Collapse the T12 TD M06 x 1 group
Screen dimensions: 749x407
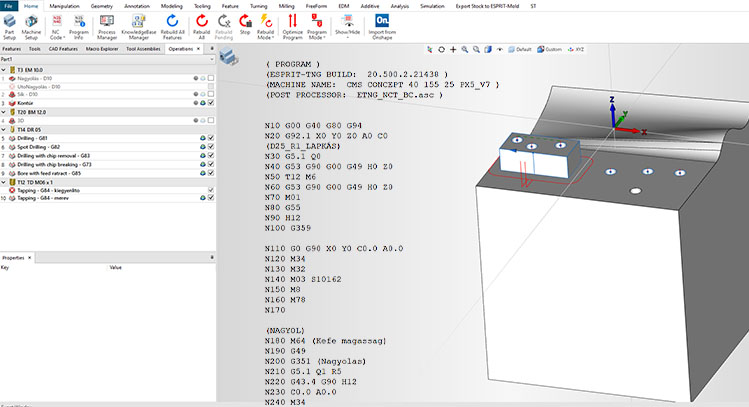click(x=4, y=182)
